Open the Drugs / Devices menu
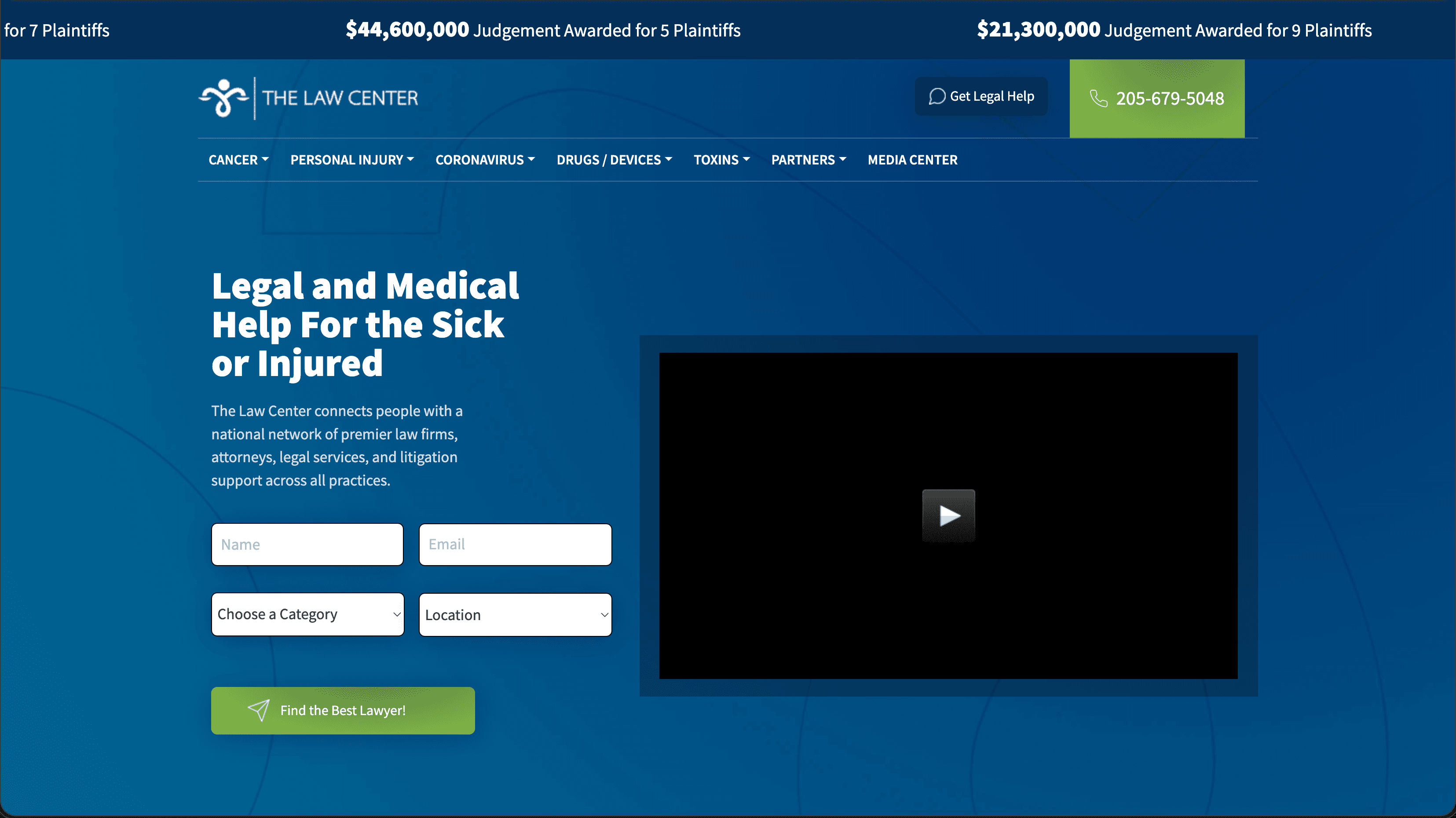Screen dimensions: 1456x818 615,160
